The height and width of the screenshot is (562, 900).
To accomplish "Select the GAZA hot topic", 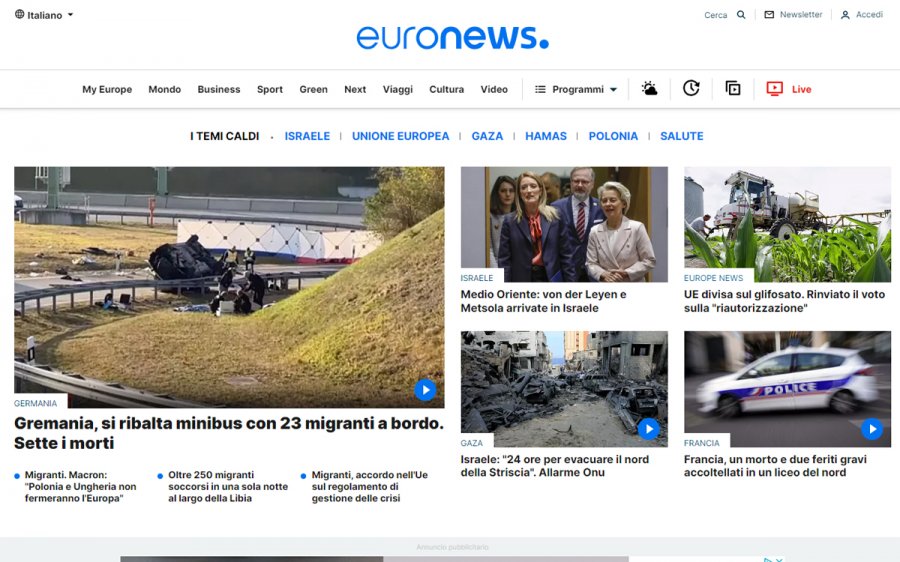I will coord(487,136).
